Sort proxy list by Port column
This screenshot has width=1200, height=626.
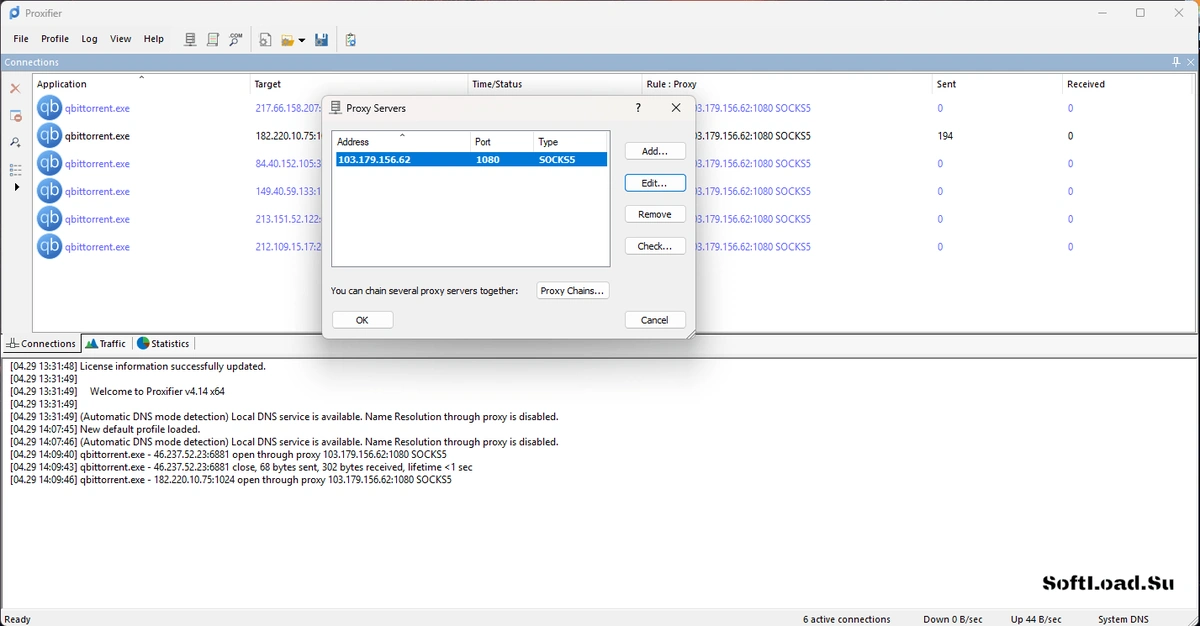tap(502, 142)
